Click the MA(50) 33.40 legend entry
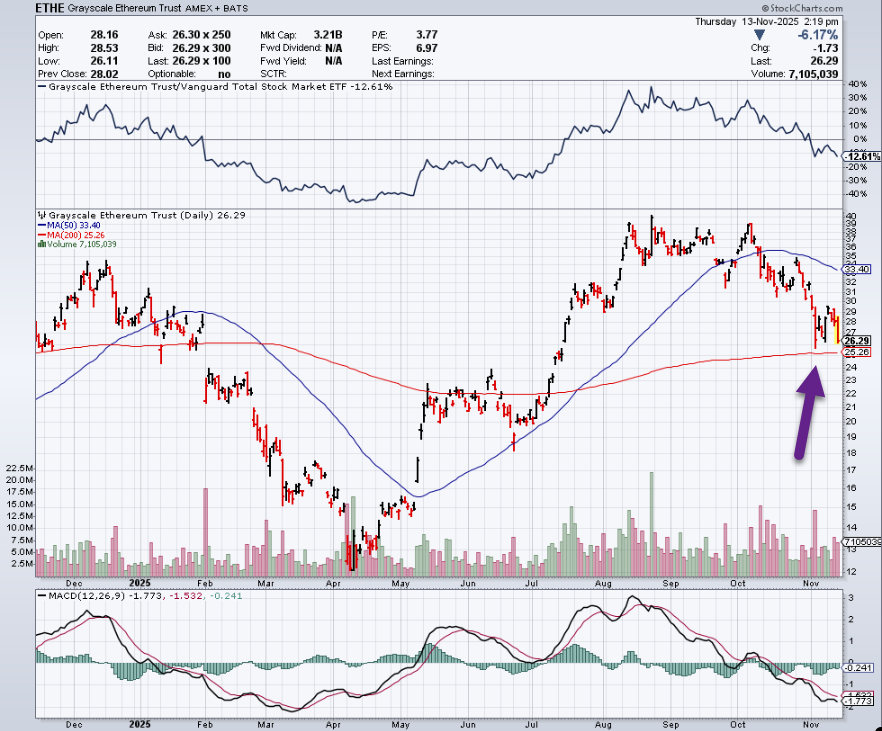Screen dimensions: 882x731 [x=74, y=225]
